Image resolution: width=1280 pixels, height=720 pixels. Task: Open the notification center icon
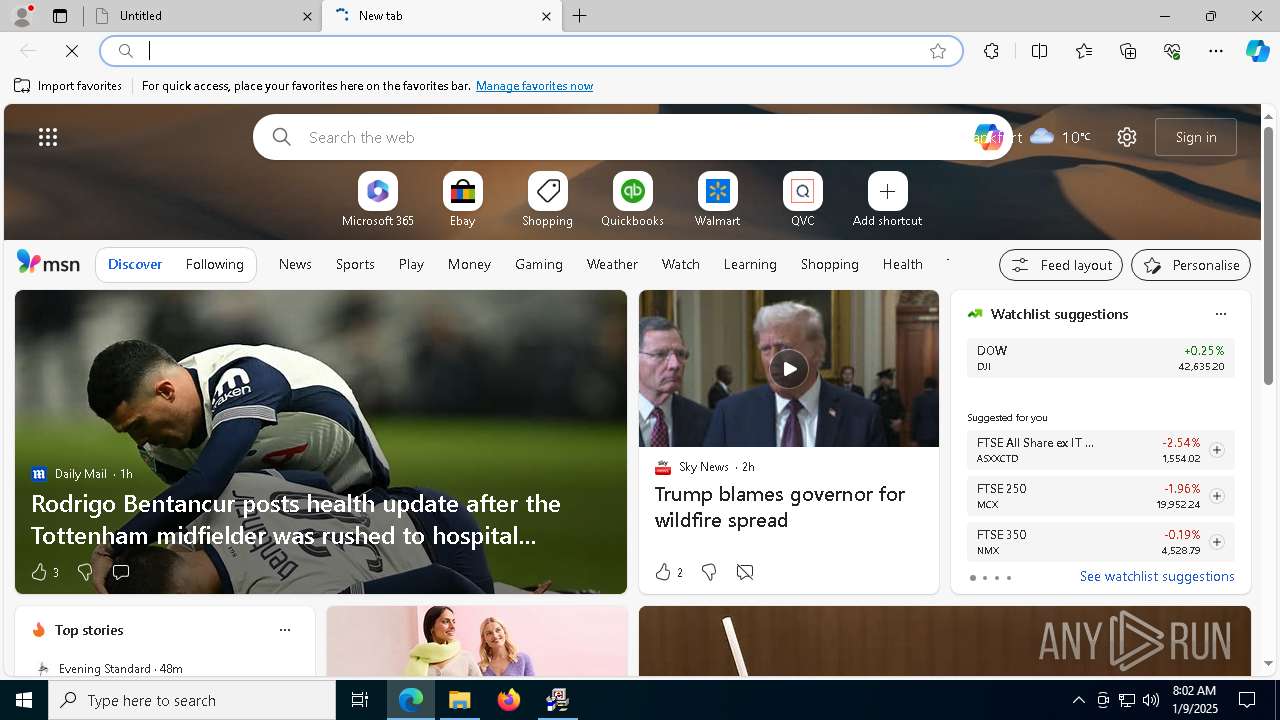[1247, 700]
